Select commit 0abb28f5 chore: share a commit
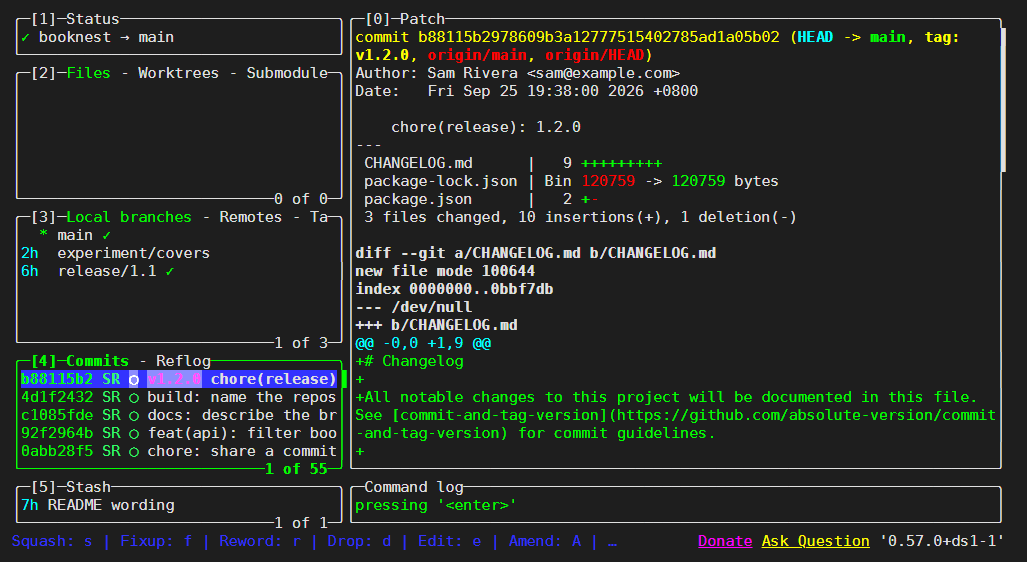The height and width of the screenshot is (562, 1027). [179, 451]
